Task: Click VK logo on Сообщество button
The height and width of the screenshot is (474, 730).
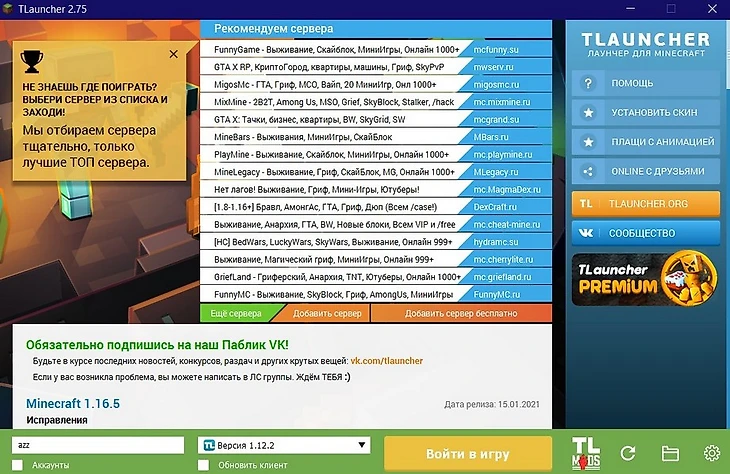Action: coord(586,233)
